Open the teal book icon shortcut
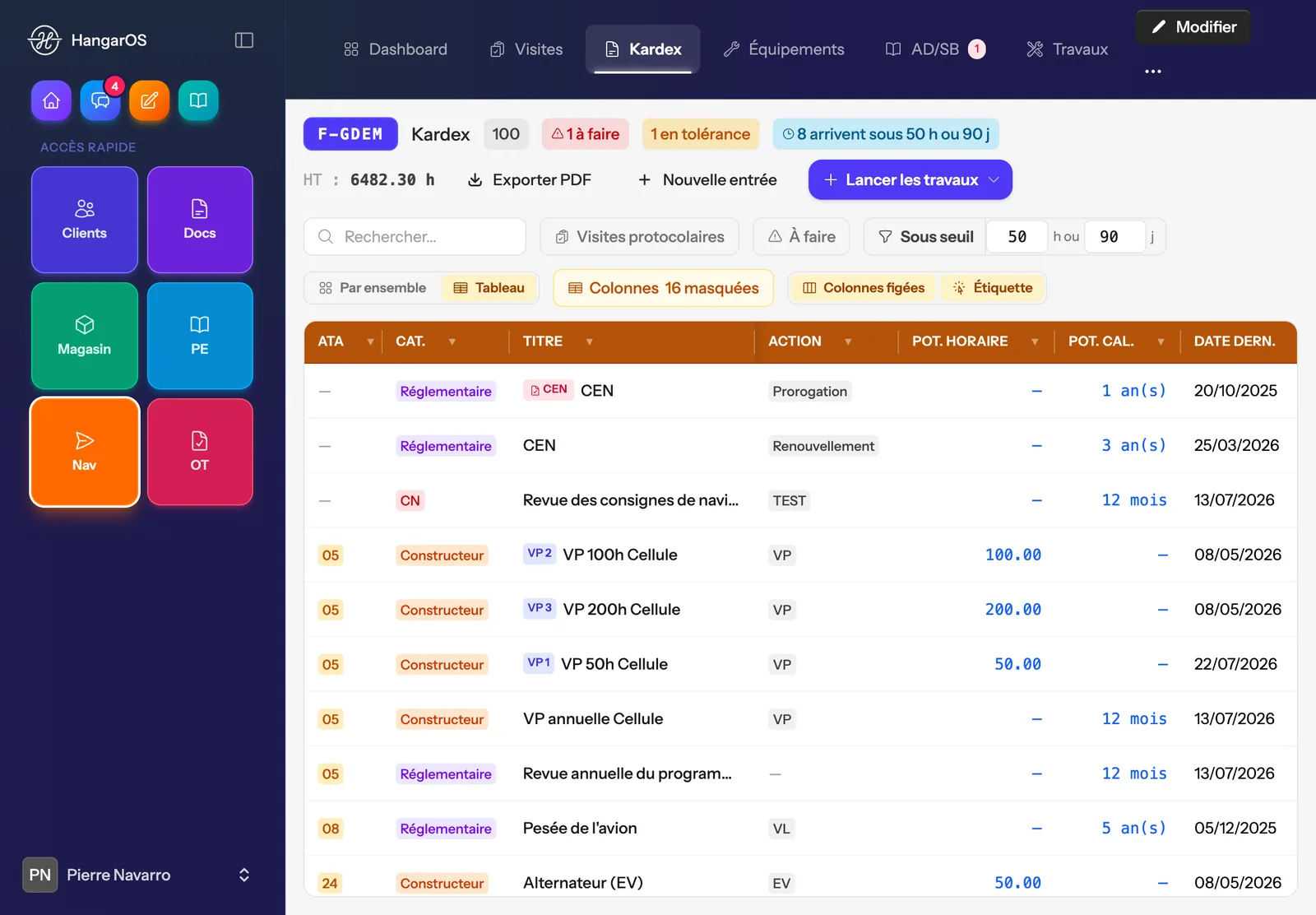The width and height of the screenshot is (1316, 915). [x=198, y=100]
